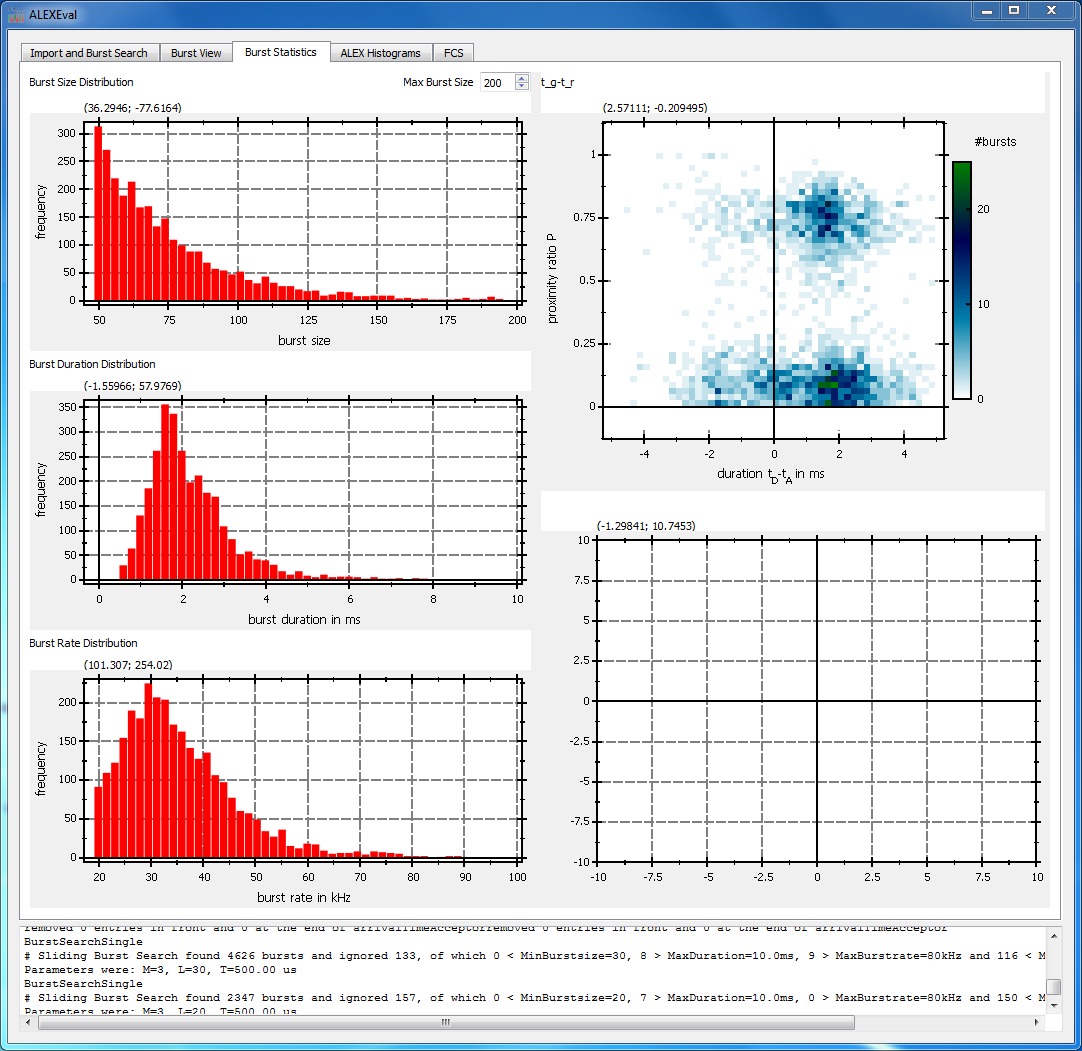The image size is (1082, 1051).
Task: Switch to the FCS tab
Action: coord(453,53)
